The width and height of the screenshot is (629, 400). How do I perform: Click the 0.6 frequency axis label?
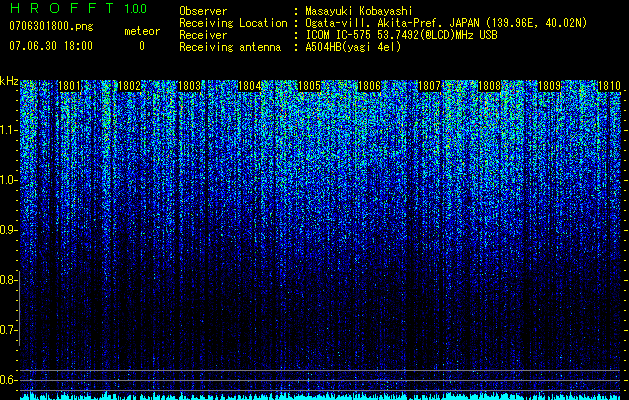[x=8, y=380]
